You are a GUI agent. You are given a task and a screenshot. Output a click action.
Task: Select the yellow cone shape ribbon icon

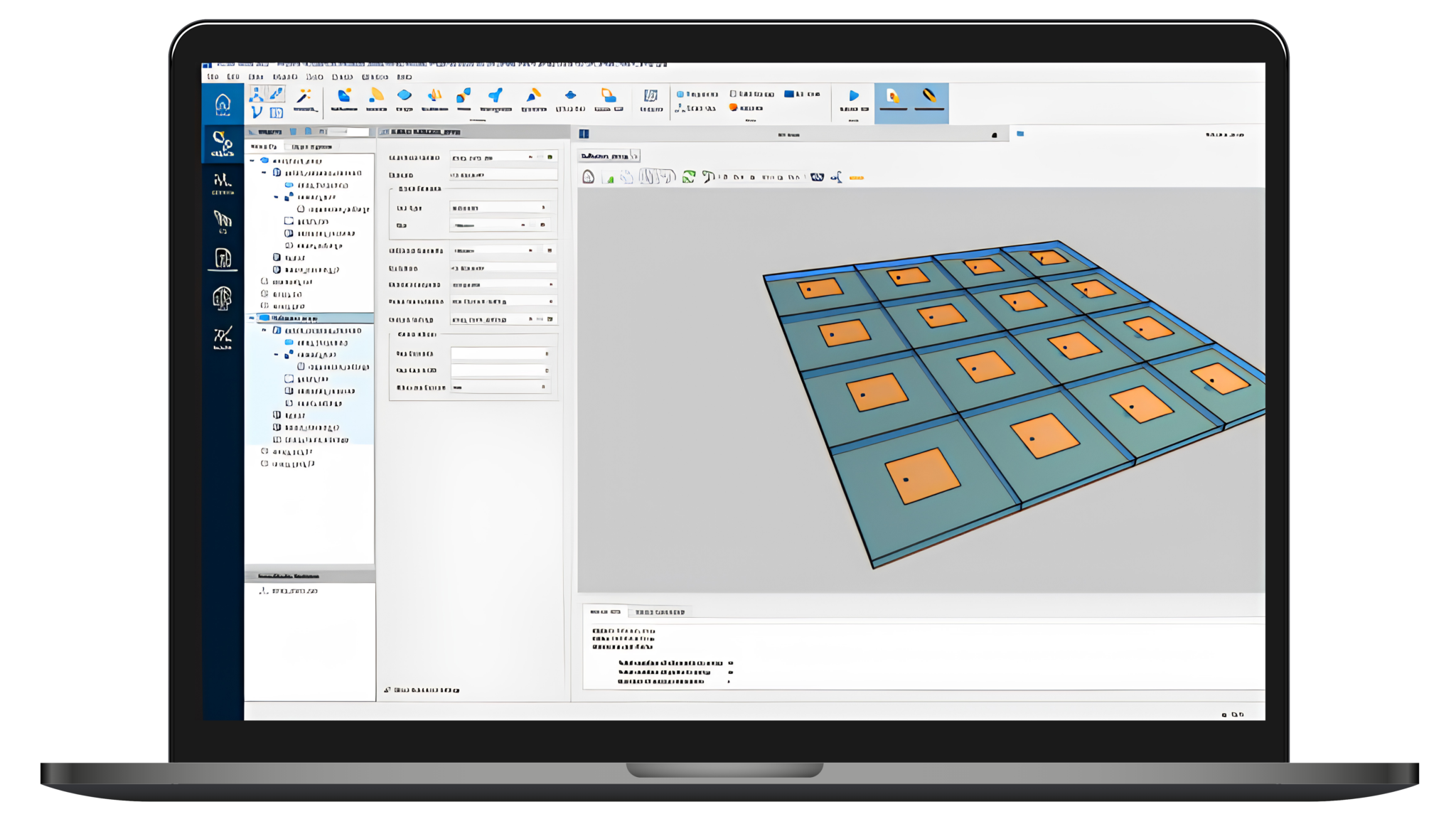click(376, 95)
